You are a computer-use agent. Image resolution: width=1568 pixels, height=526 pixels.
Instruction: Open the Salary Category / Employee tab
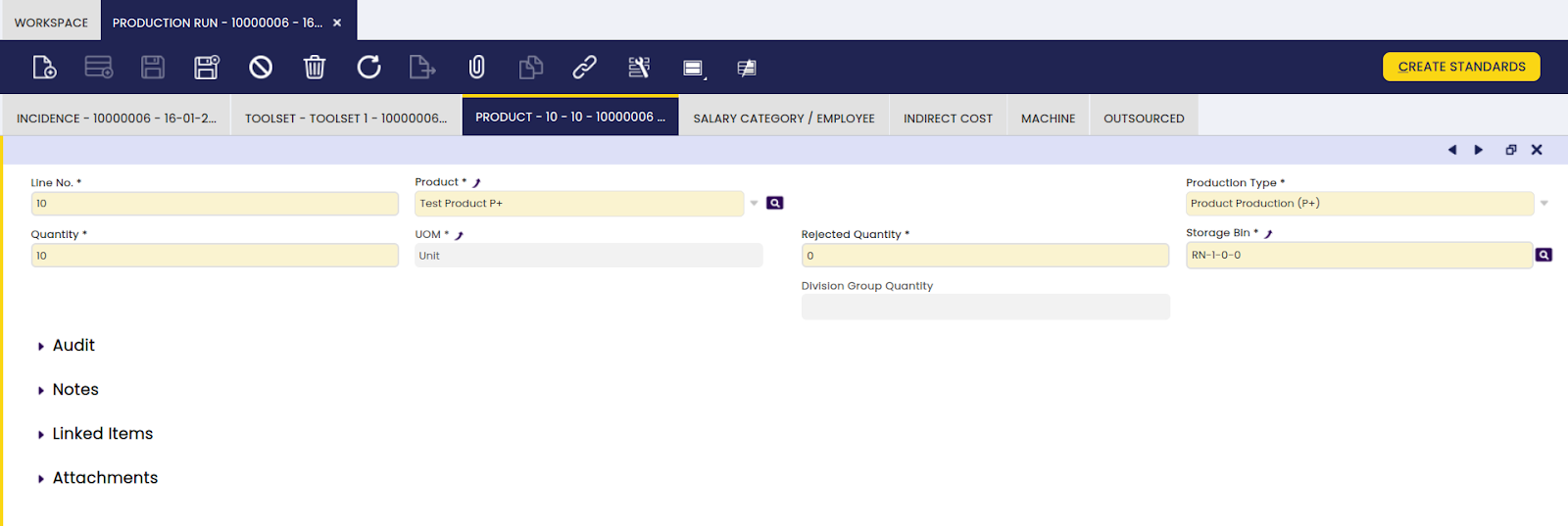[x=783, y=119]
